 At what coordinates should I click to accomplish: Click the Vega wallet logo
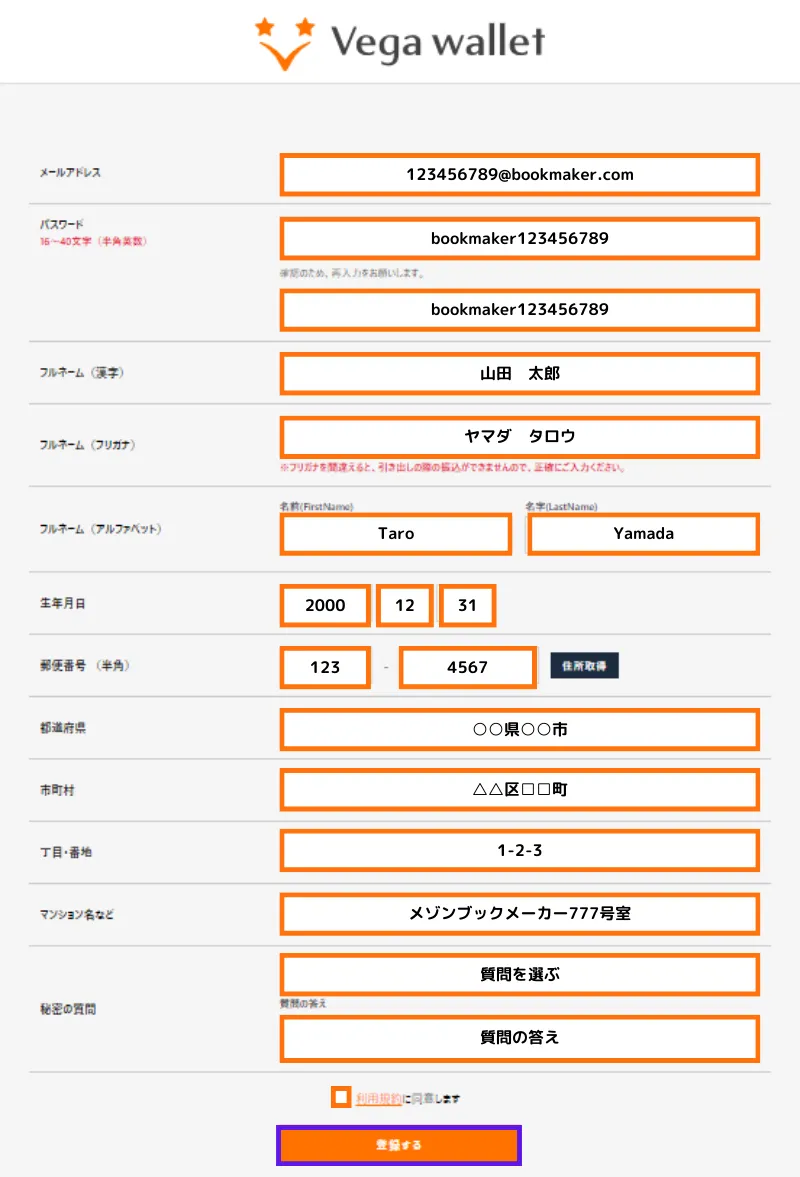400,43
